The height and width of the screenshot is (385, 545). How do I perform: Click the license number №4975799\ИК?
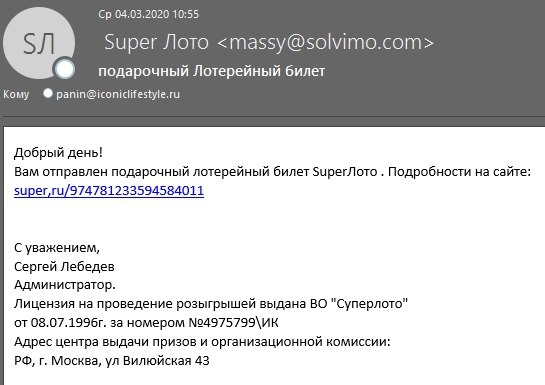coord(233,323)
